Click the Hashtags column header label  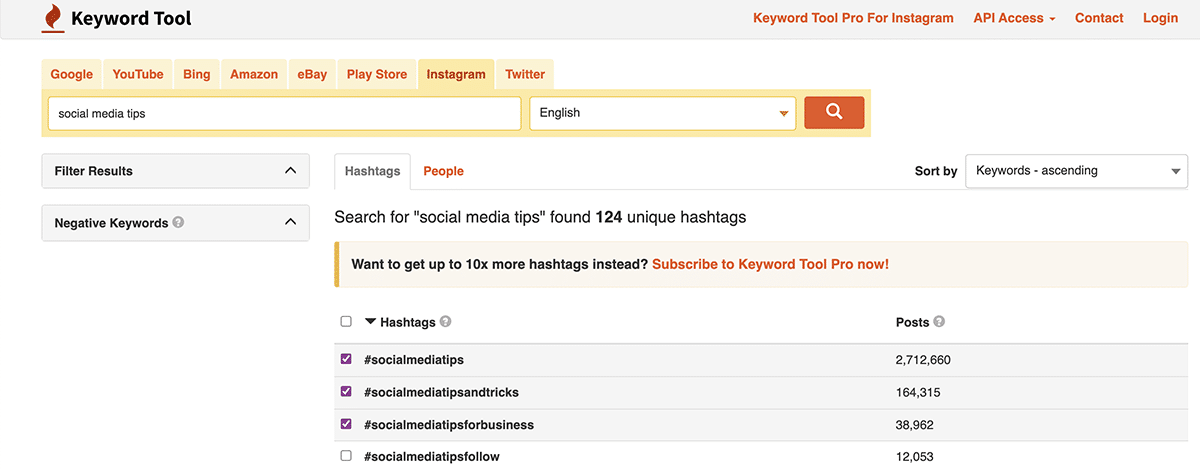[408, 322]
